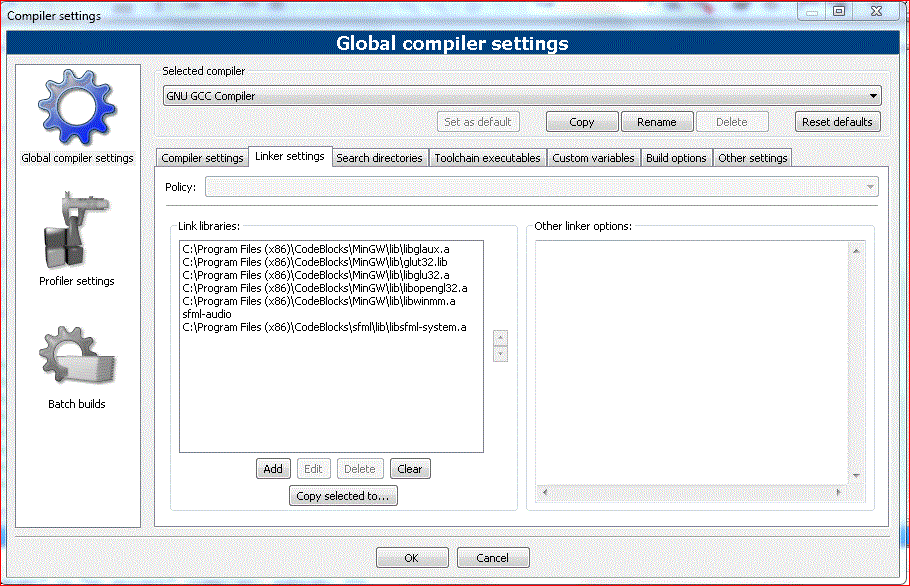Click Reset defaults button
This screenshot has width=910, height=586.
coord(837,122)
